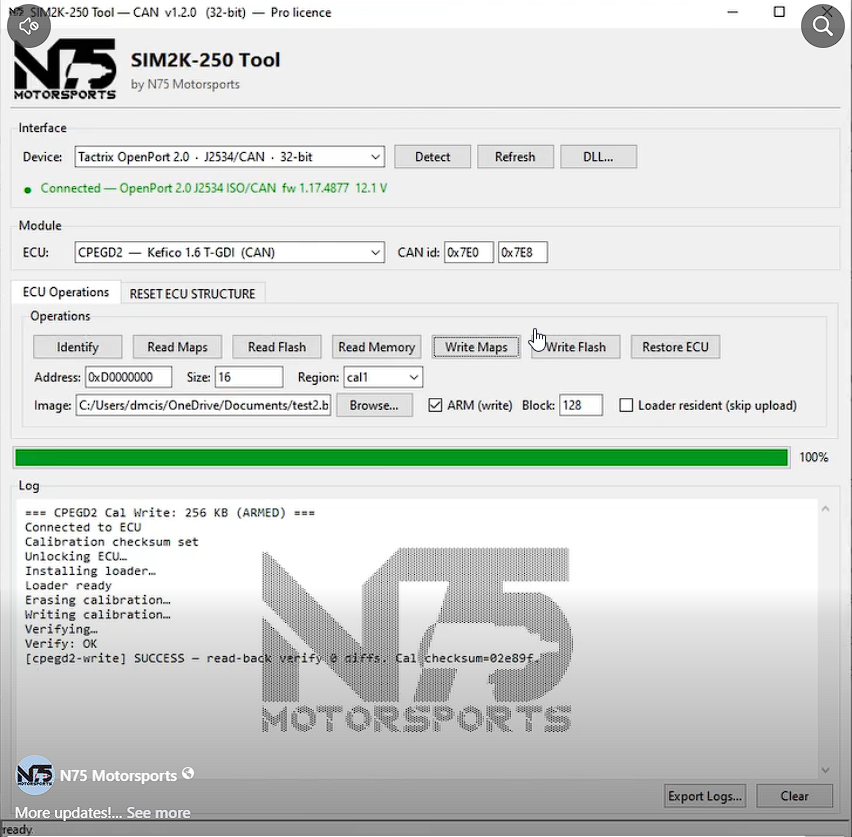
Task: Click the Refresh interface button
Action: point(515,157)
